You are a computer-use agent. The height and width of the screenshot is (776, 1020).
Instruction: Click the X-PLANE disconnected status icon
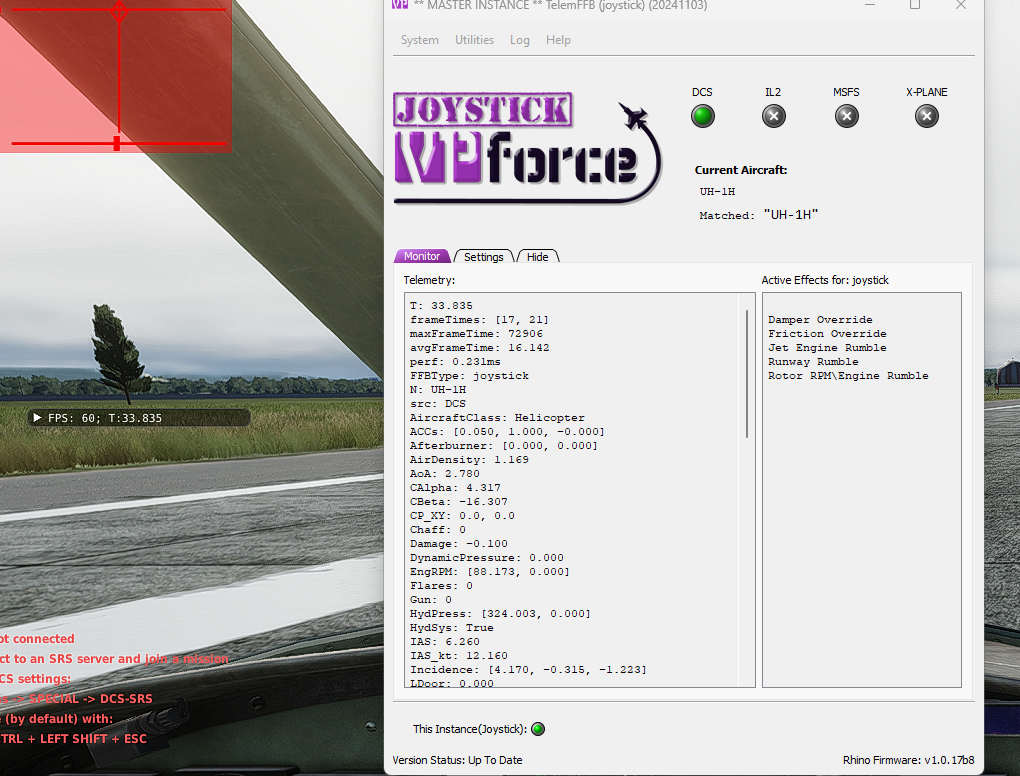click(926, 116)
